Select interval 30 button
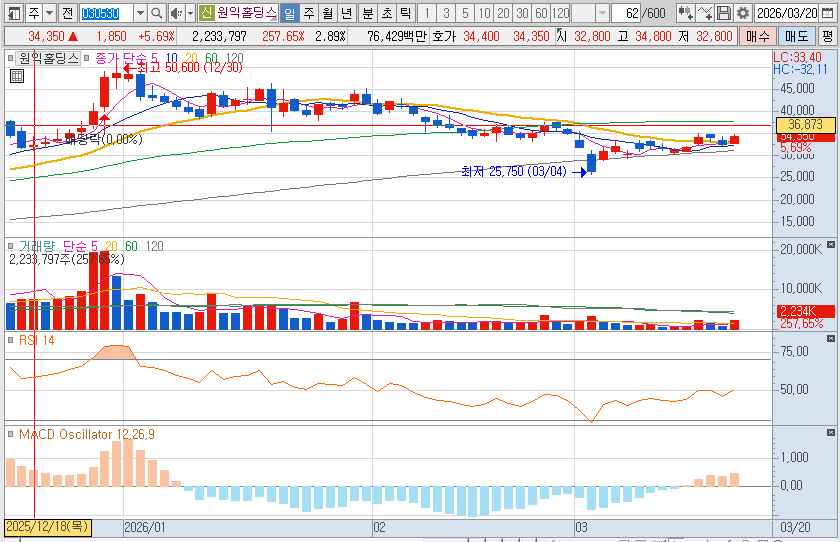This screenshot has height=542, width=840. [x=522, y=13]
